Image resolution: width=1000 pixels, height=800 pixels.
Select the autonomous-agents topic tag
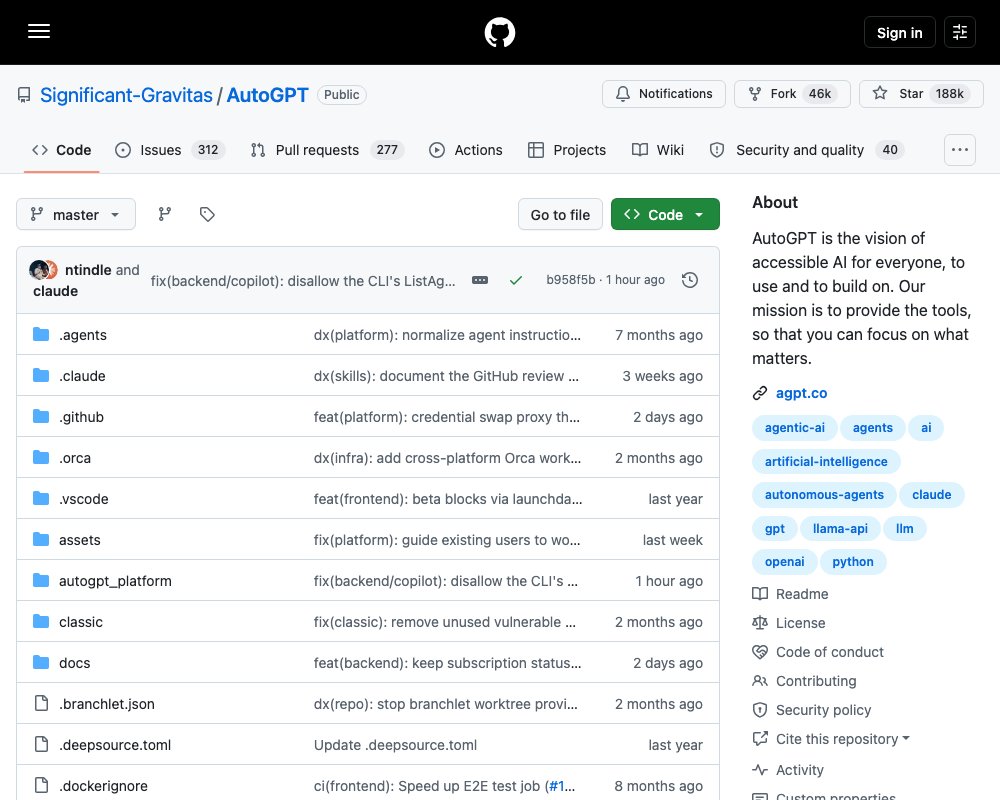(x=824, y=495)
